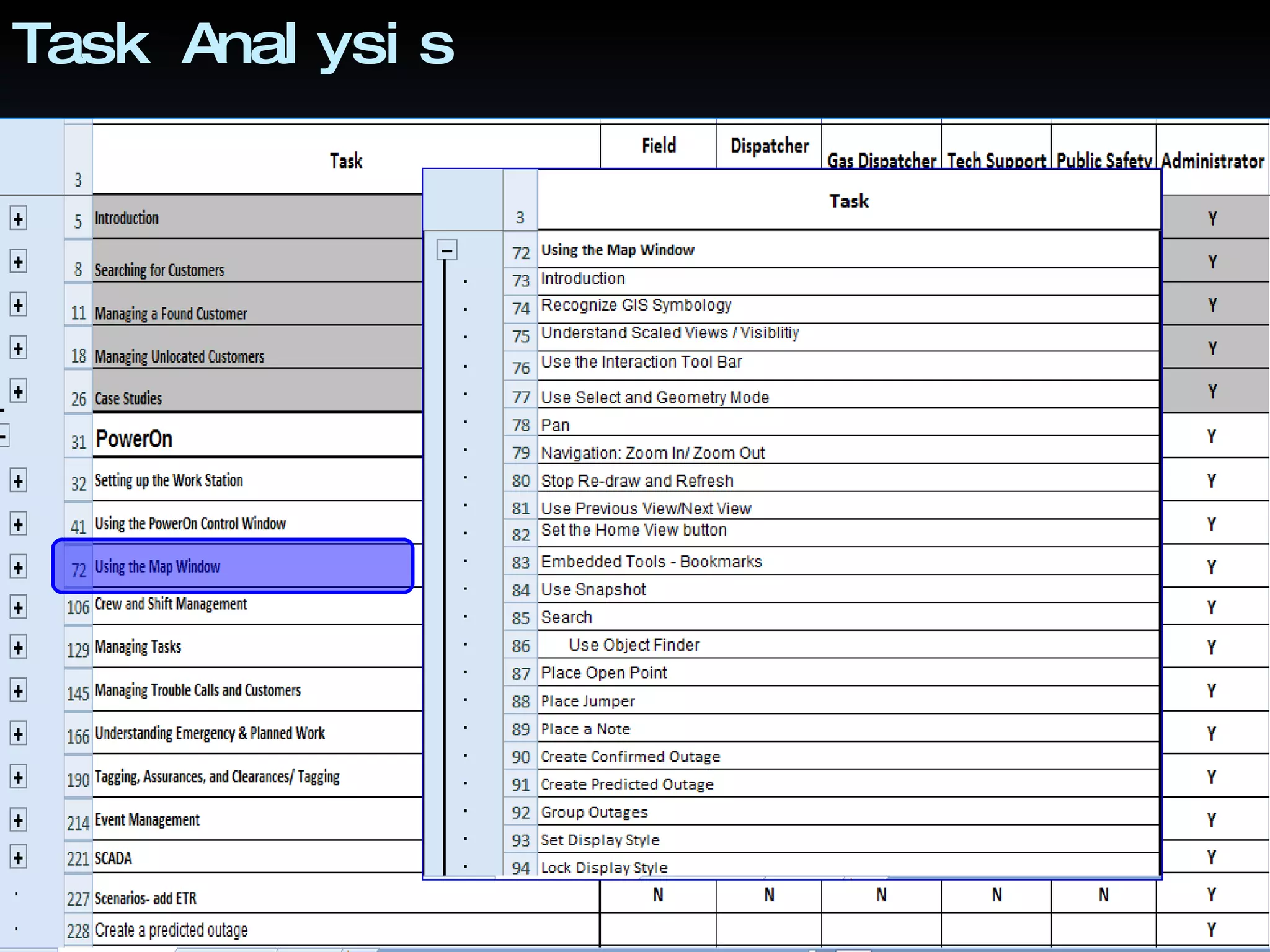The height and width of the screenshot is (952, 1270).
Task: Expand Managing Trouble Calls and Customers group
Action: 18,691
